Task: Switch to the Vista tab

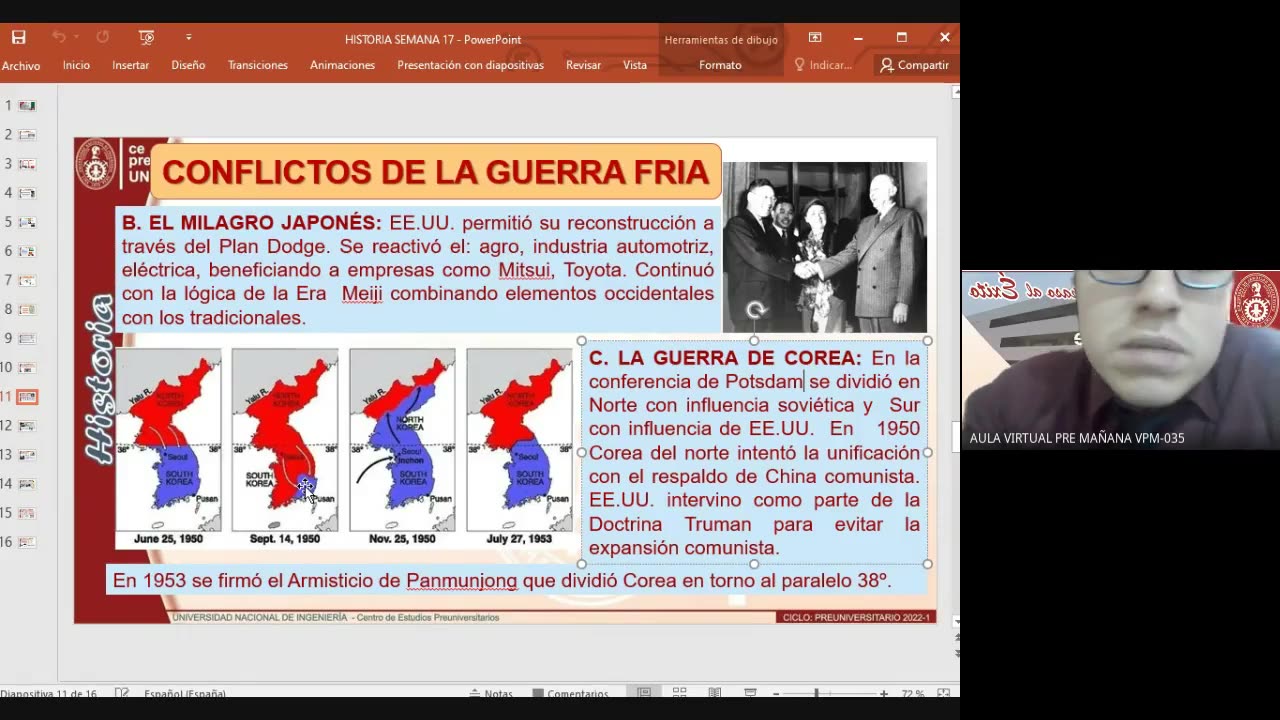Action: 635,65
